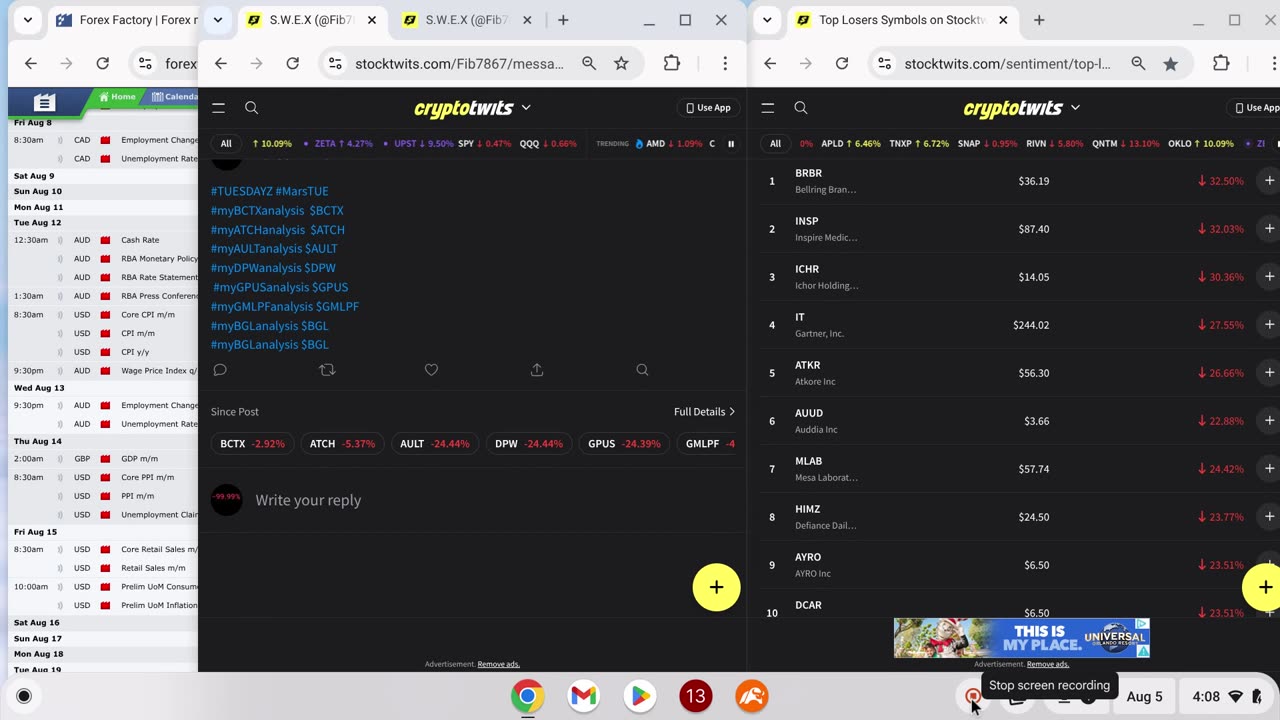
Task: Click the reshare icon under post
Action: click(x=326, y=370)
